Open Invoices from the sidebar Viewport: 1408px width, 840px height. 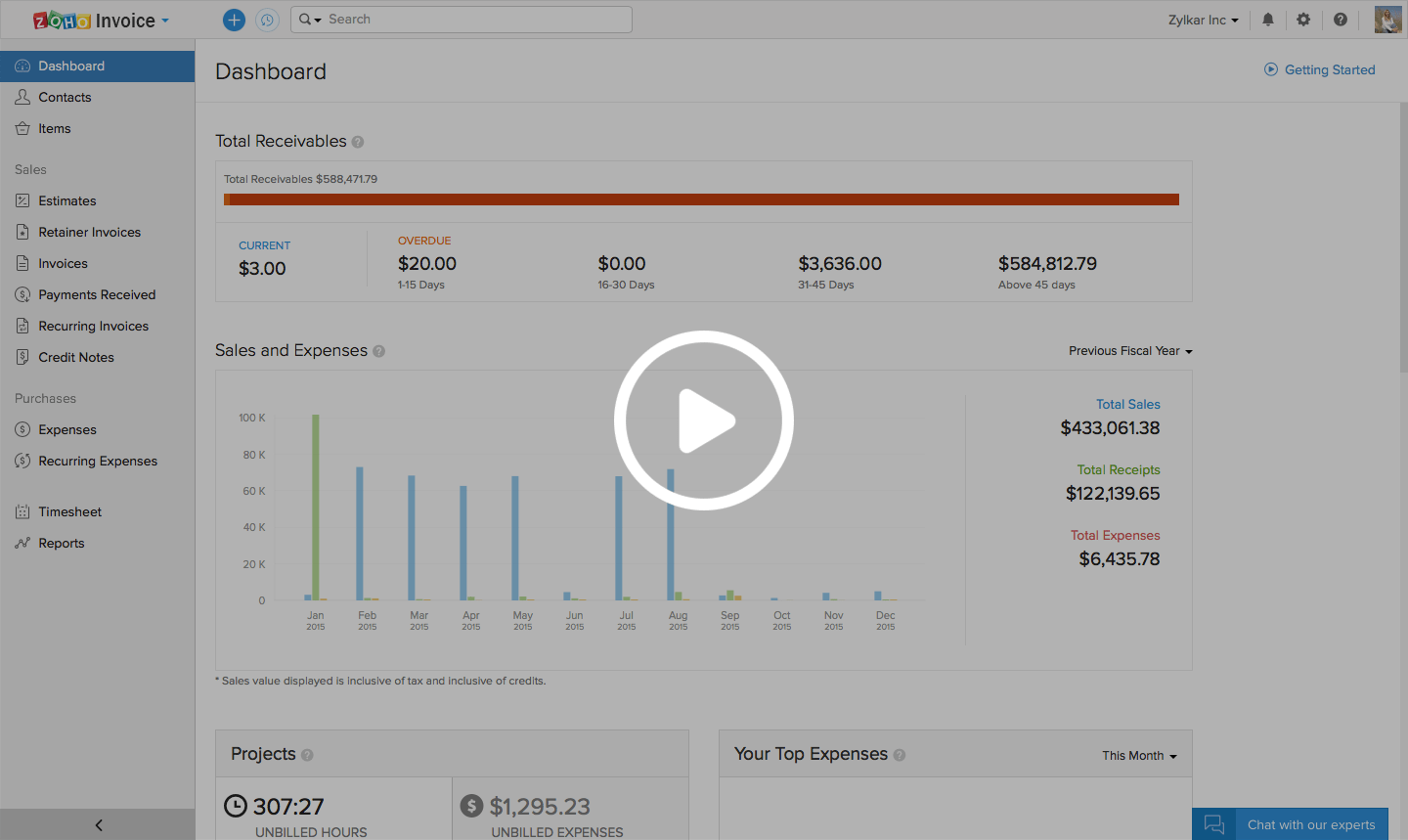pos(63,263)
